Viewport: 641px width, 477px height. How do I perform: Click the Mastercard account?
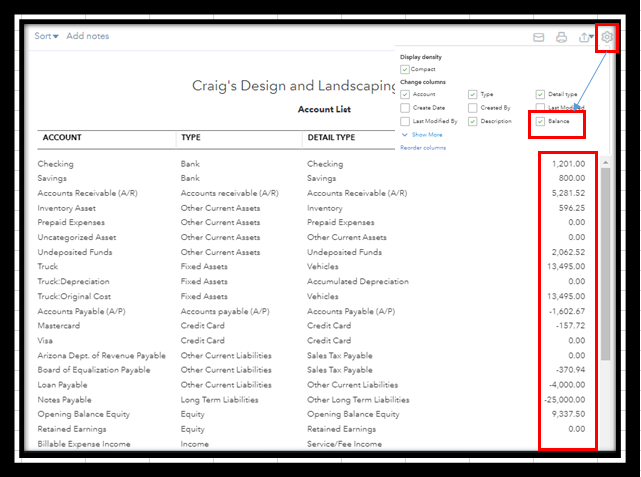click(x=59, y=326)
